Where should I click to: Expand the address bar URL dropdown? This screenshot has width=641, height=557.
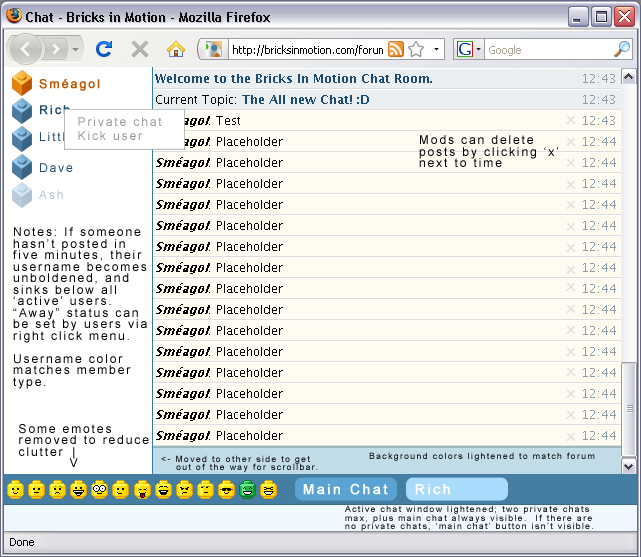point(436,49)
